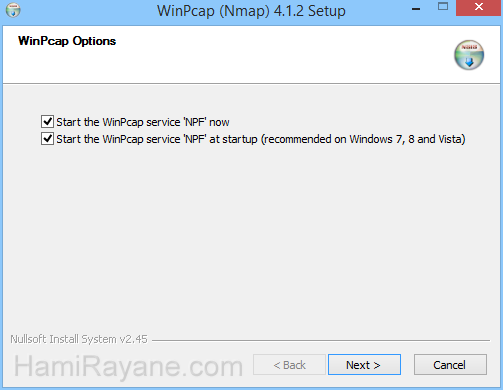
Task: Click the "Nullsoft Install System v2.45" text
Action: coord(79,339)
